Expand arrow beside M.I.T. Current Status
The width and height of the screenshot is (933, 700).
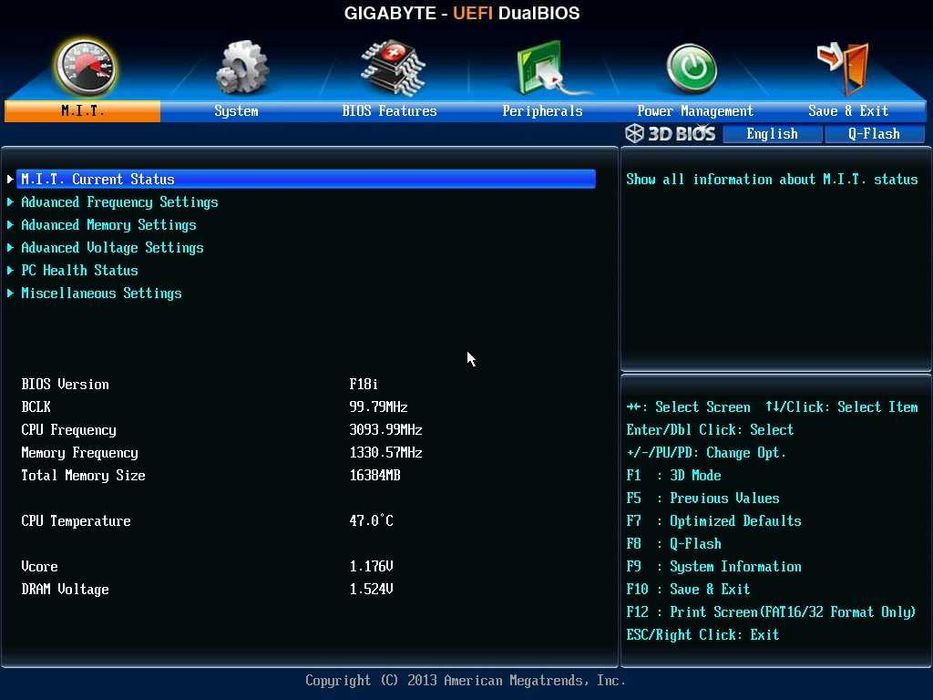pos(10,179)
